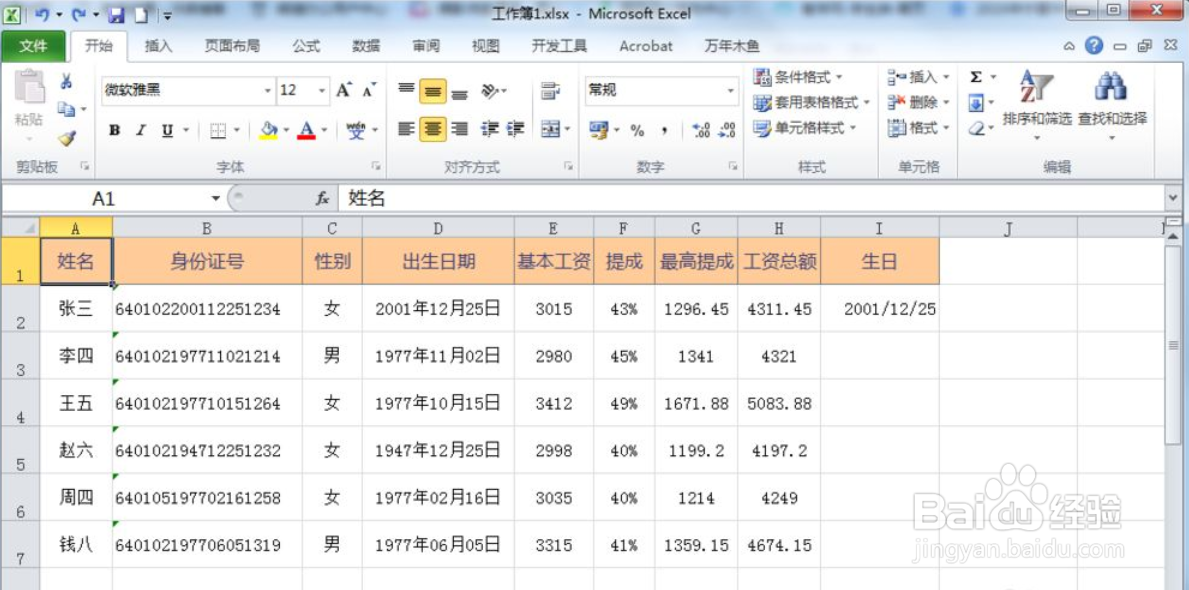
Task: Click the Comma style icon
Action: tap(665, 130)
